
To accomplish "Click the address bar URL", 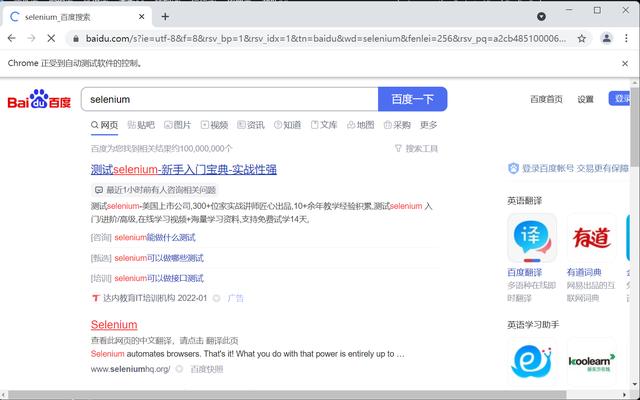I will pos(326,39).
